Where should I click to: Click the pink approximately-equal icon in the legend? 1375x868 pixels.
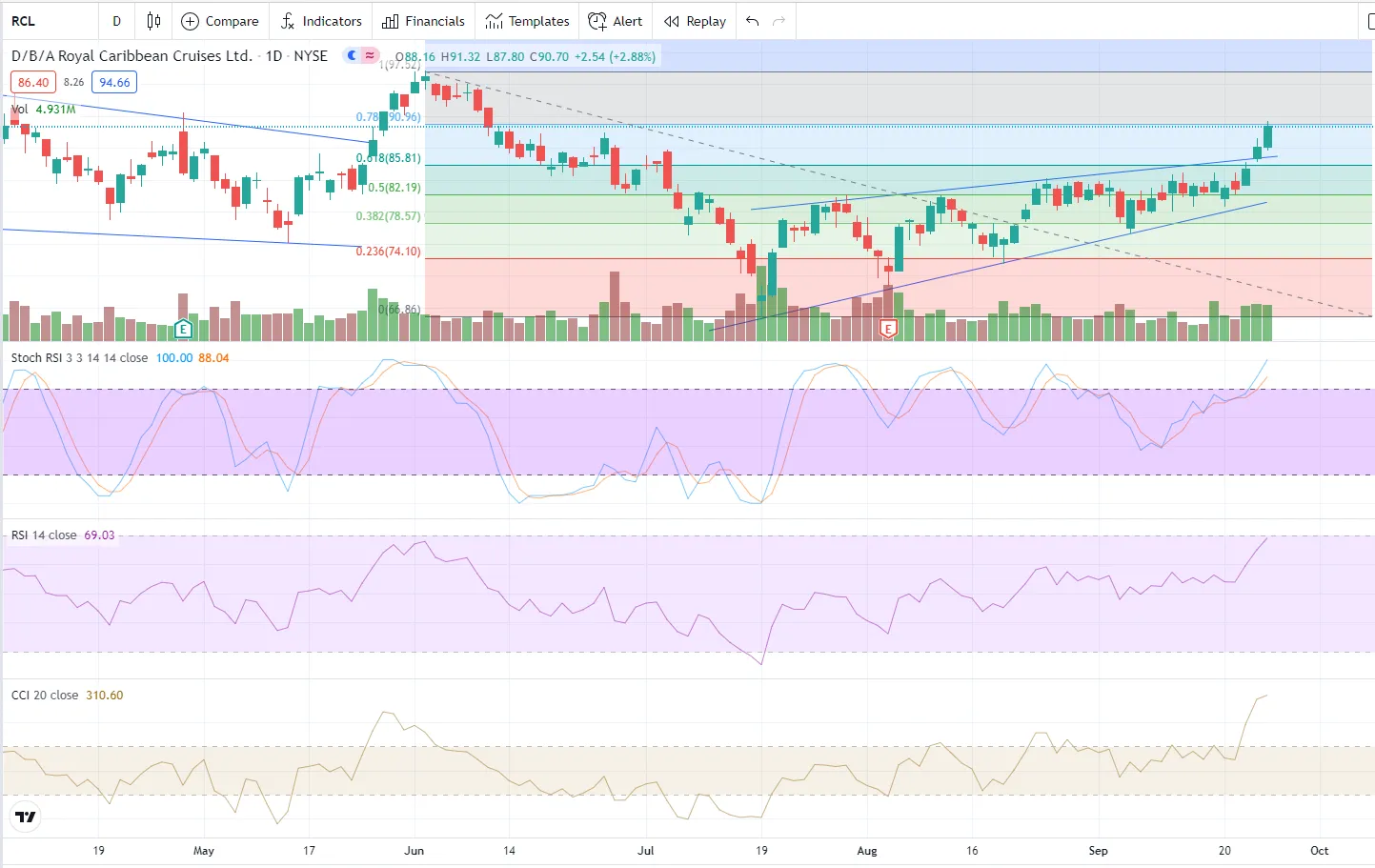[x=370, y=55]
